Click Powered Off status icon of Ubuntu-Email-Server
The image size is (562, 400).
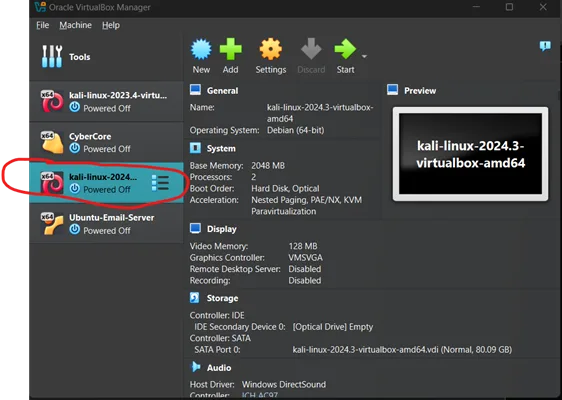coord(74,229)
